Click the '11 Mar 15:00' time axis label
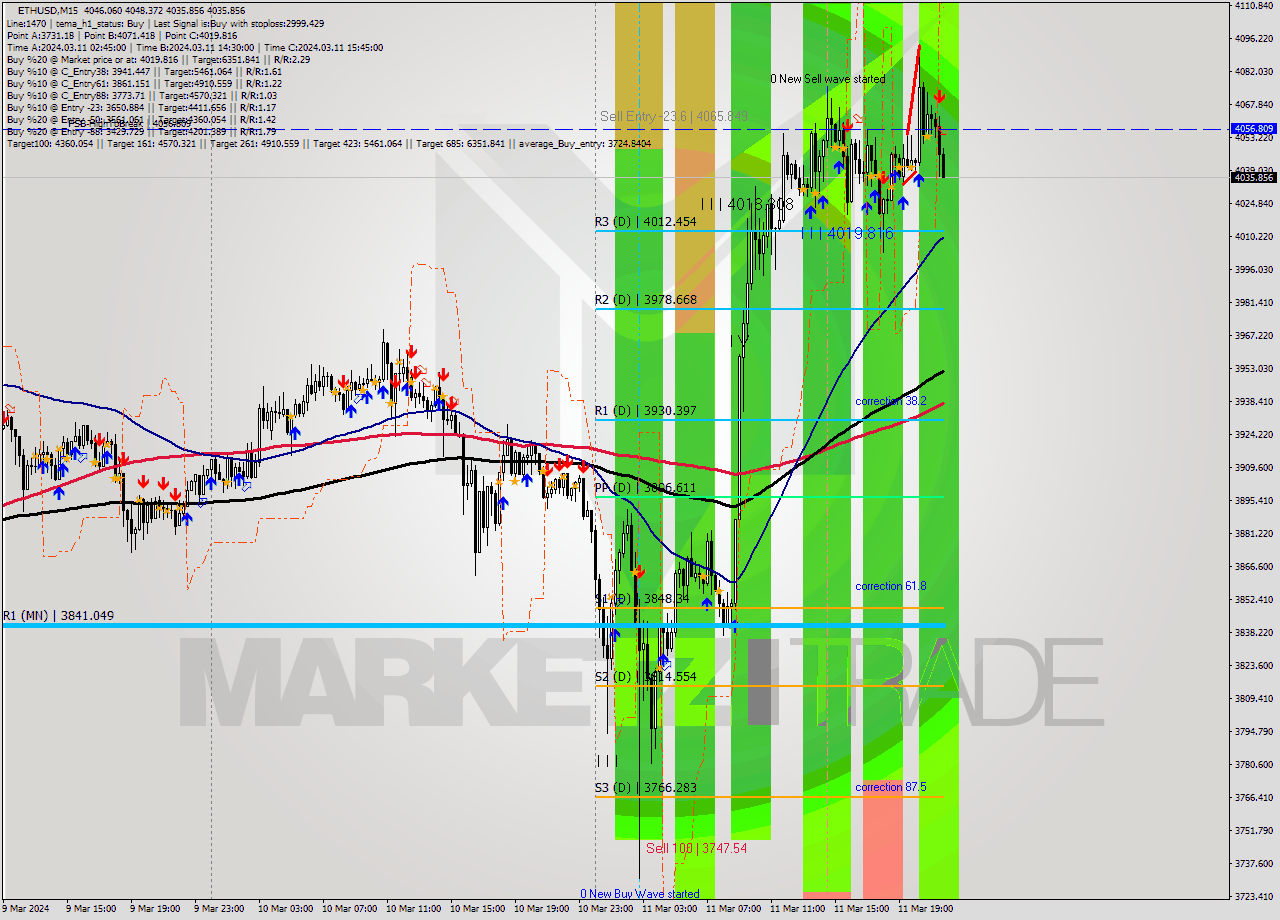 pyautogui.click(x=862, y=909)
